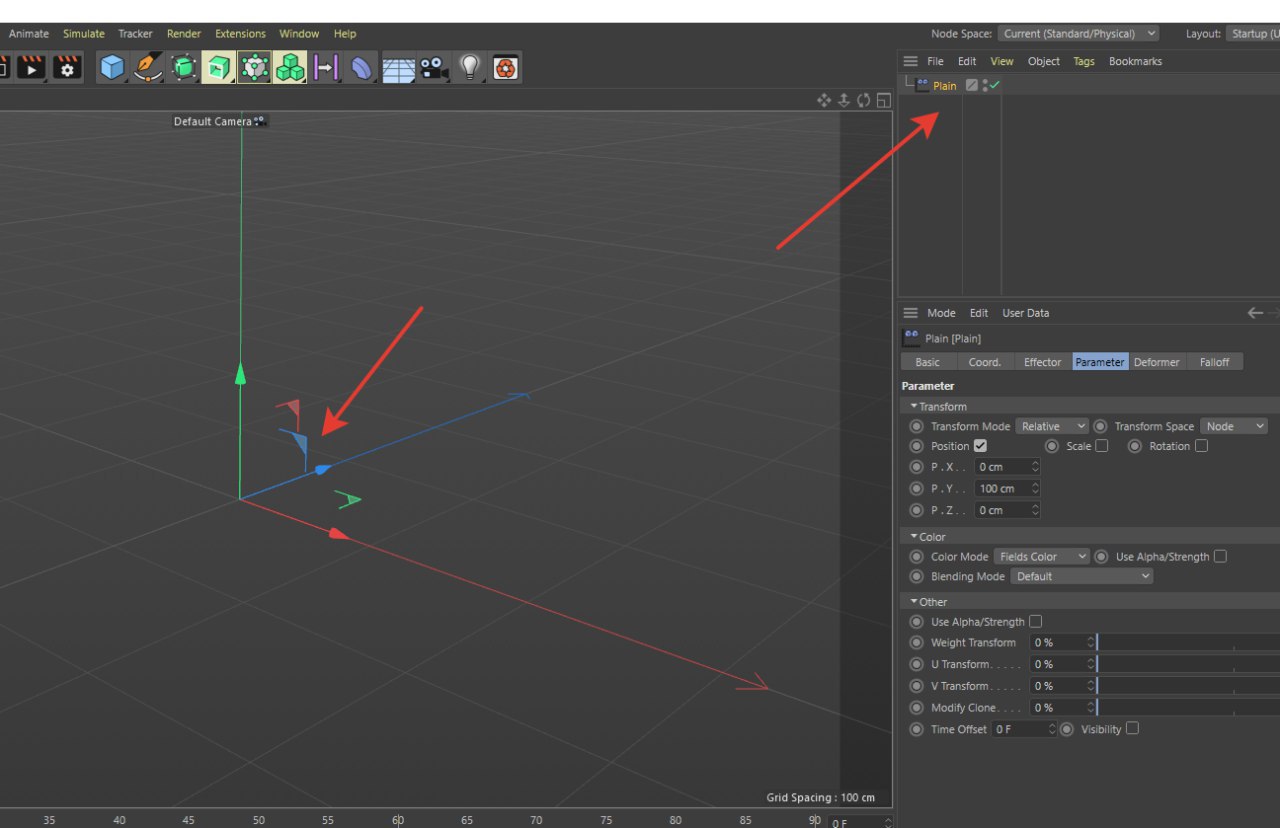The image size is (1280, 828).
Task: Open the Blending Mode Default dropdown
Action: [x=1082, y=576]
